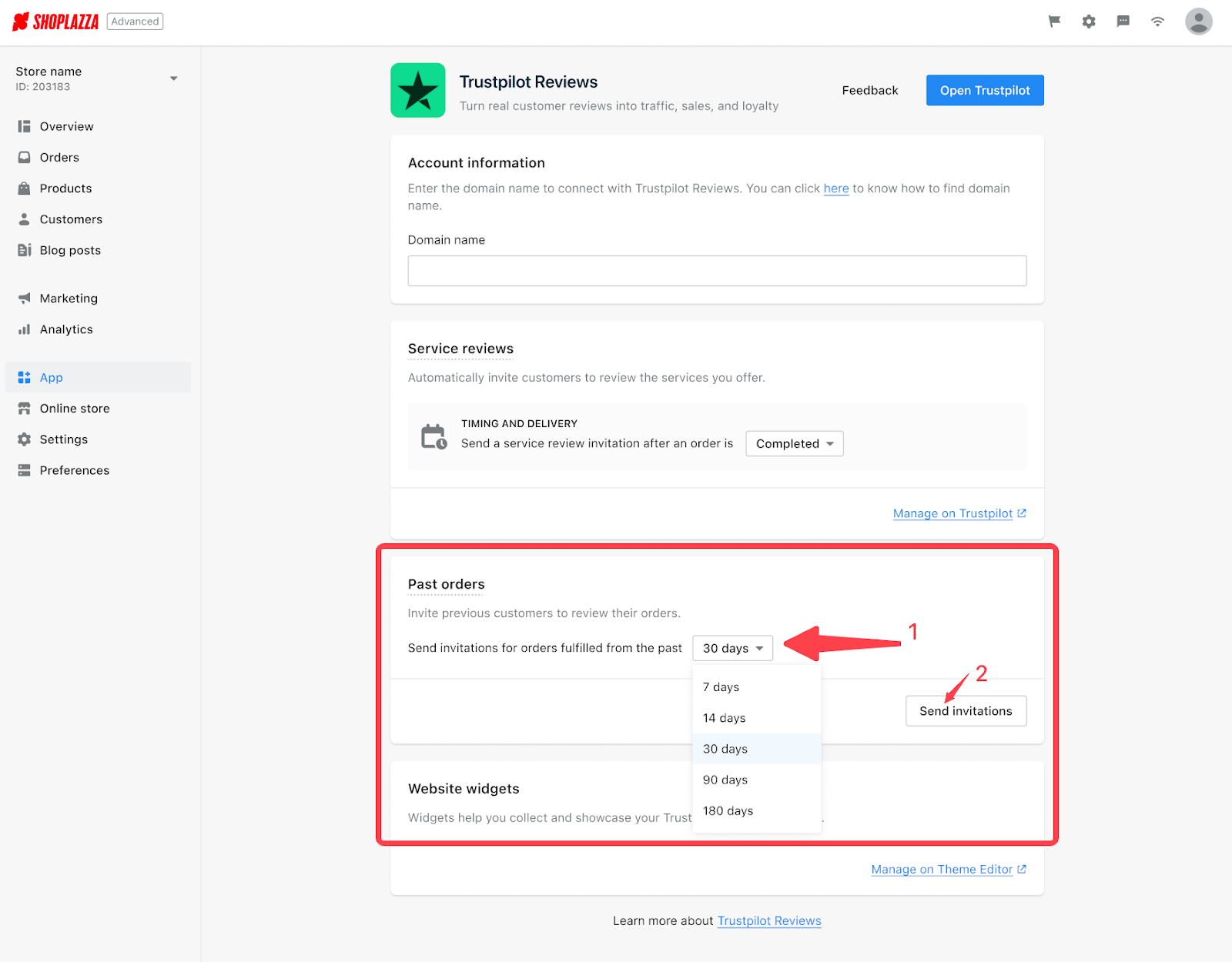Click the Settings gear sidebar icon
Image resolution: width=1232 pixels, height=962 pixels.
coord(24,439)
